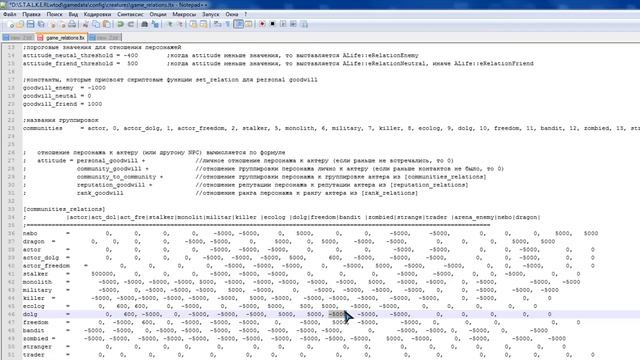This screenshot has height=360, width=640.
Task: Click the Zoom Out toolbar icon
Action: [x=180, y=24]
